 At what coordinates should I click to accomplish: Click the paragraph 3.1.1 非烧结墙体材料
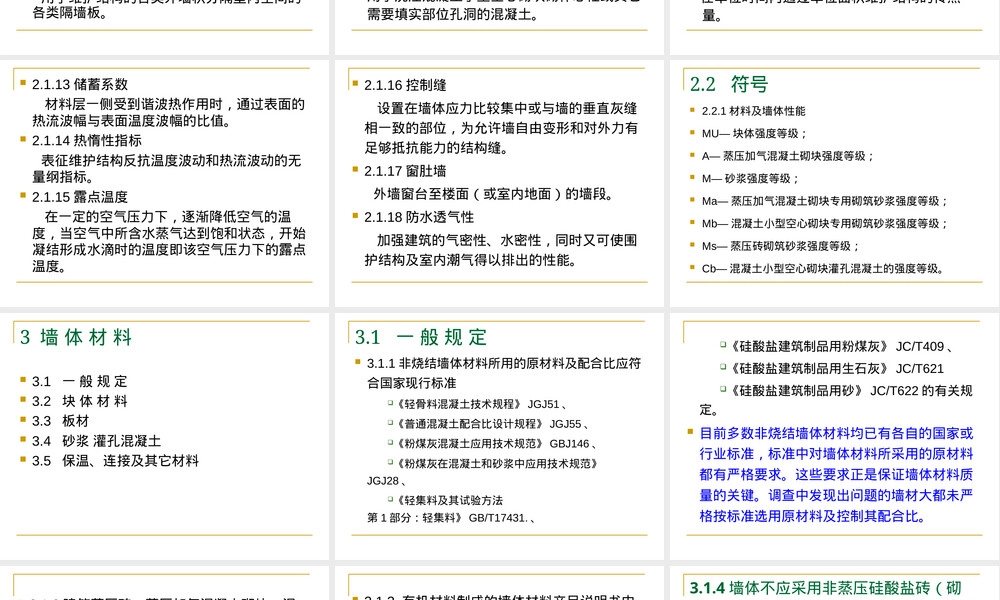[504, 373]
